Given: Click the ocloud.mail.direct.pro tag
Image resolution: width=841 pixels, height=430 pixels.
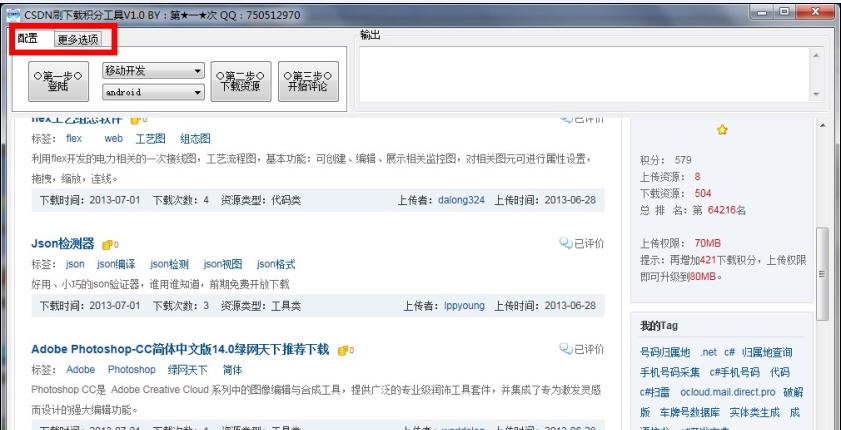Looking at the screenshot, I should click(728, 392).
